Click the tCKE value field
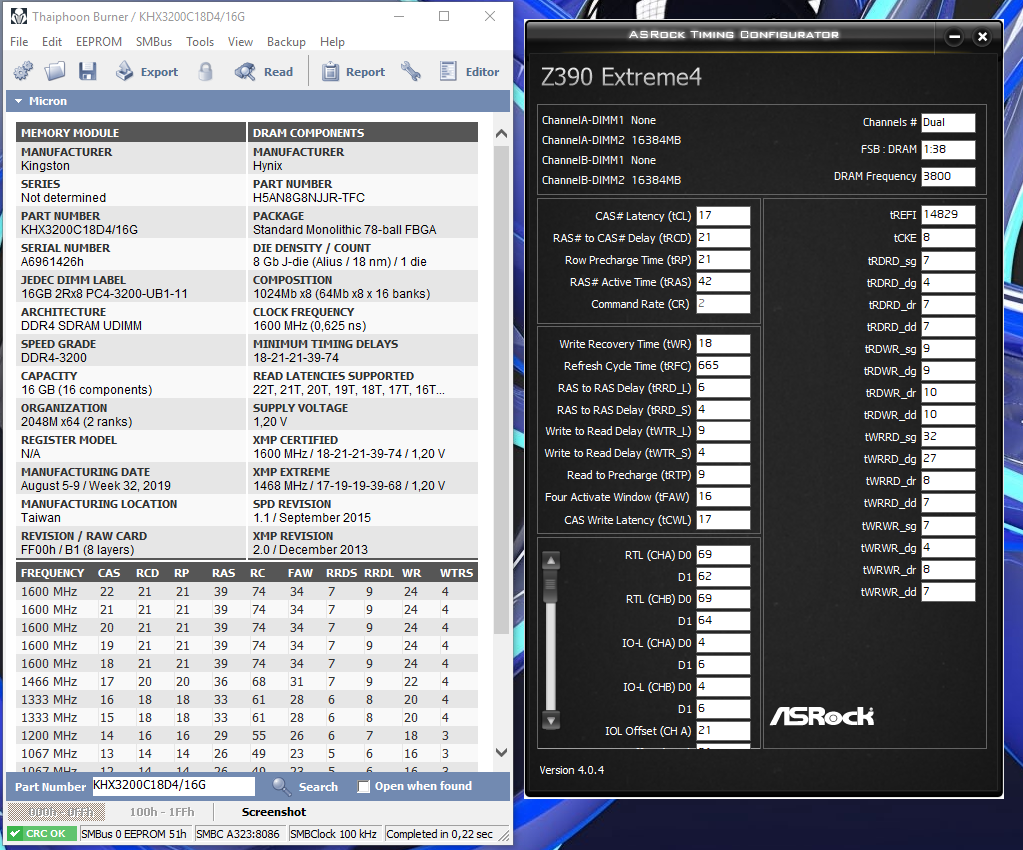The width and height of the screenshot is (1023, 850). (x=948, y=237)
